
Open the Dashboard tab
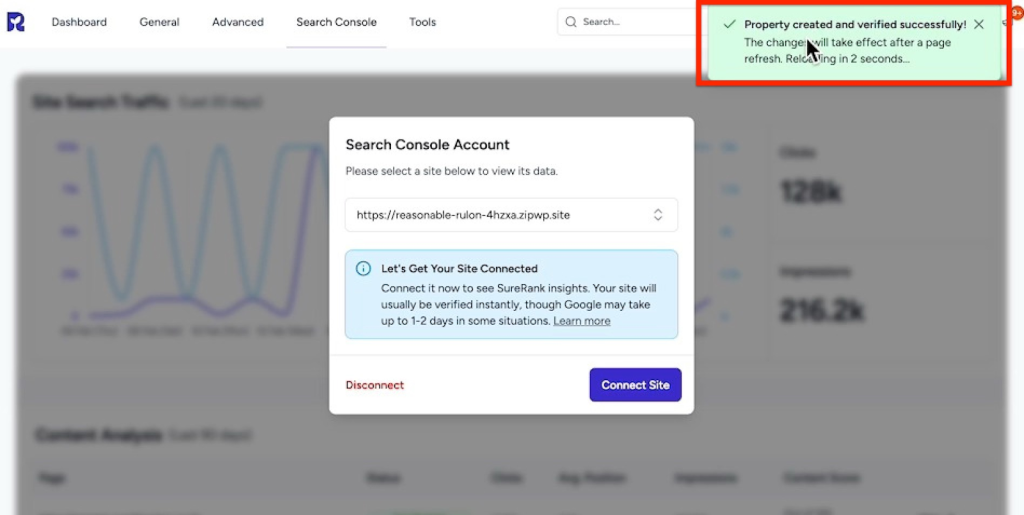79,22
